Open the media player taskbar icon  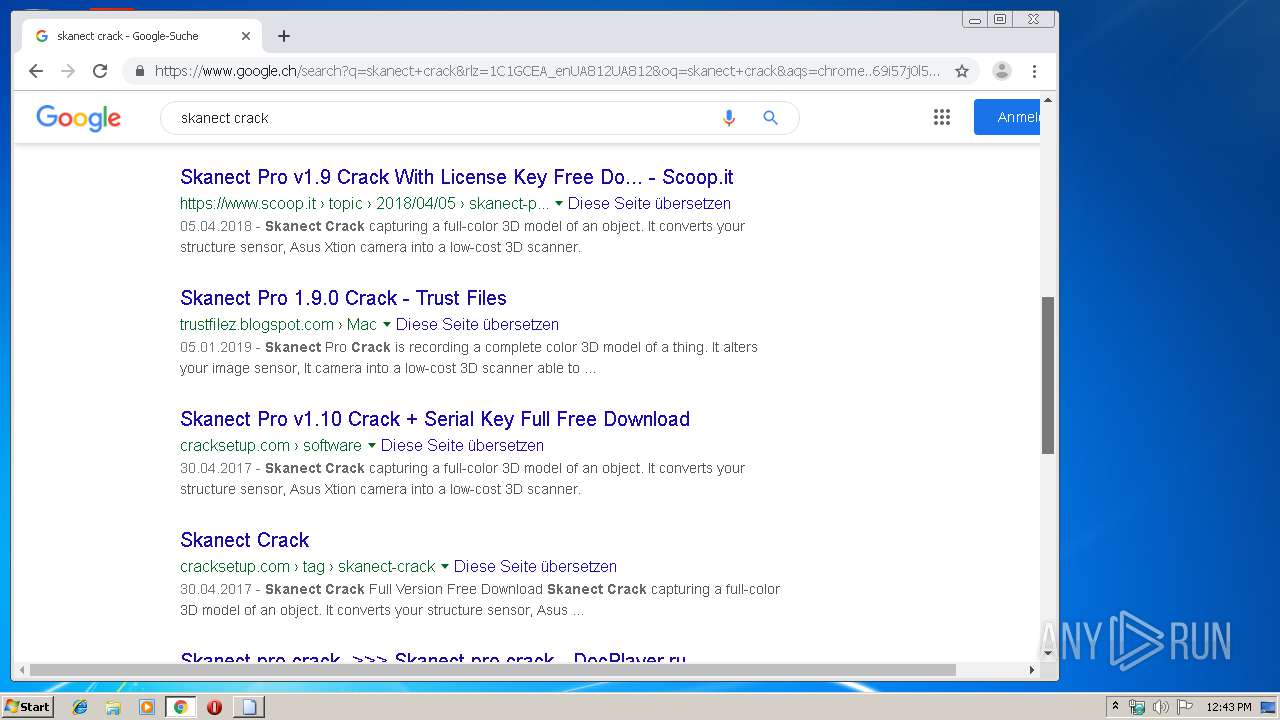[x=147, y=707]
